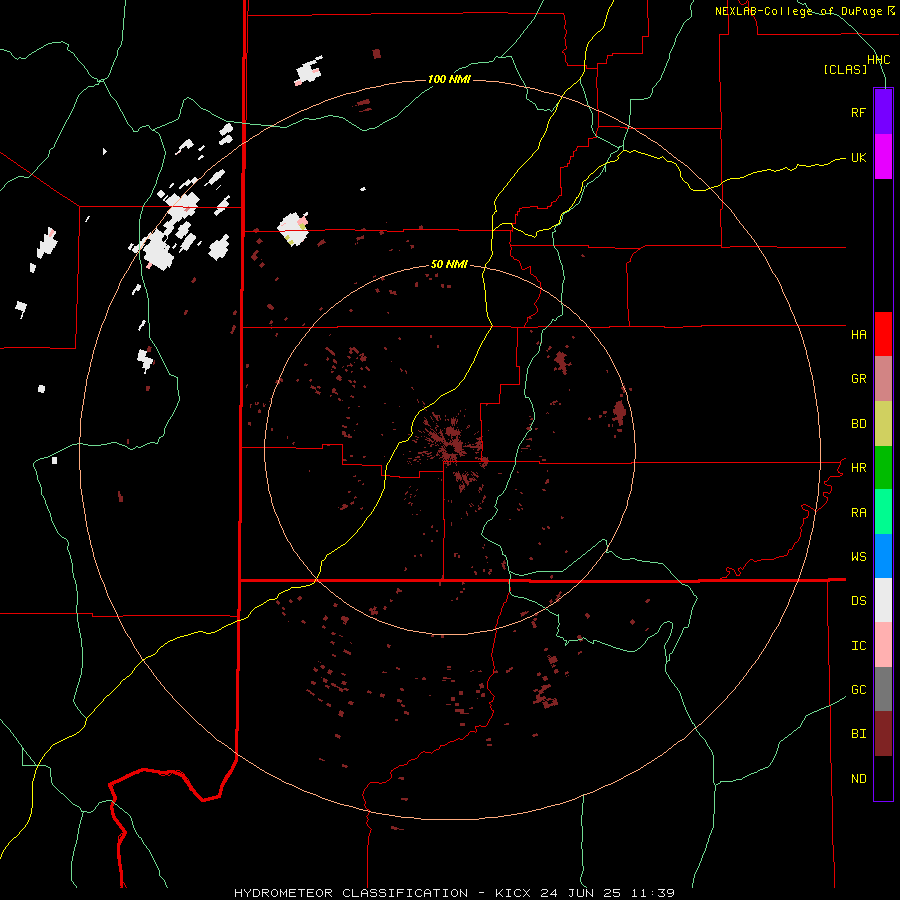Click the HA red legend swatch
Image resolution: width=900 pixels, height=900 pixels.
883,334
